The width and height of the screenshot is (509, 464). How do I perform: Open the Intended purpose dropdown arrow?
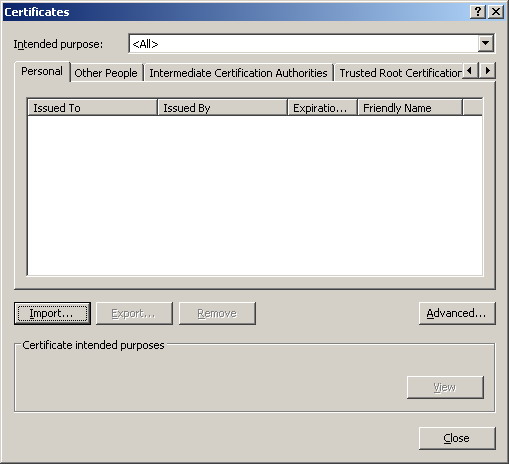[486, 43]
